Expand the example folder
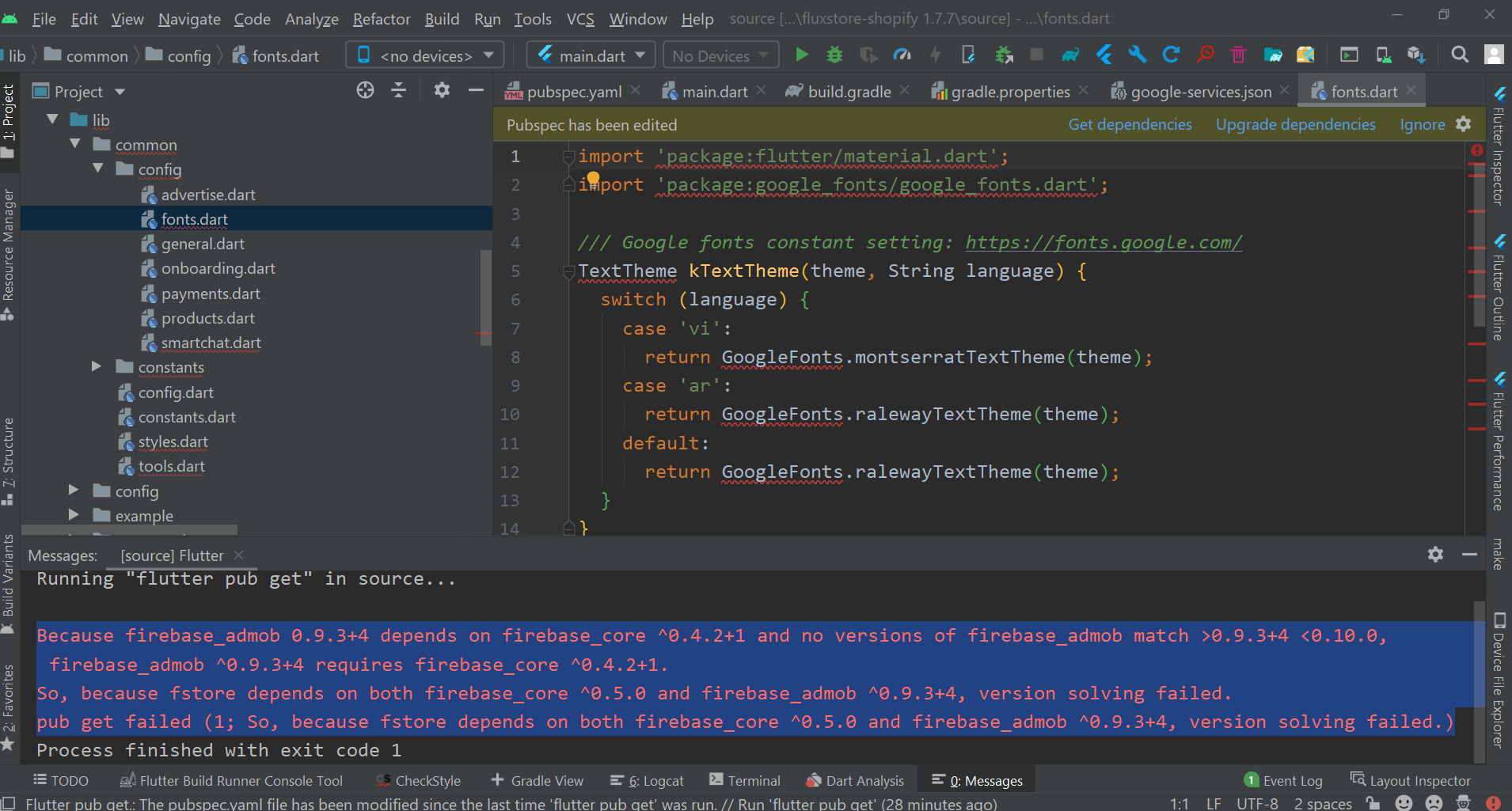The image size is (1512, 811). point(74,515)
